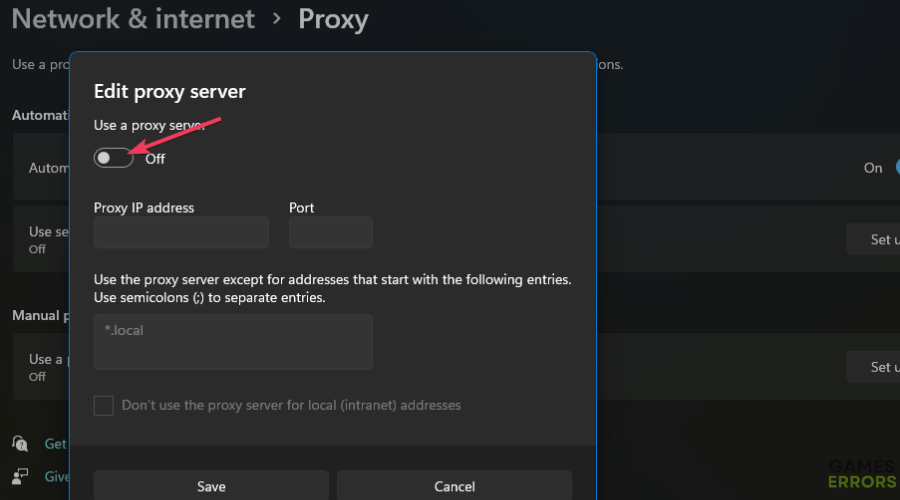Click the Edit proxy server heading
The width and height of the screenshot is (900, 500).
[170, 91]
